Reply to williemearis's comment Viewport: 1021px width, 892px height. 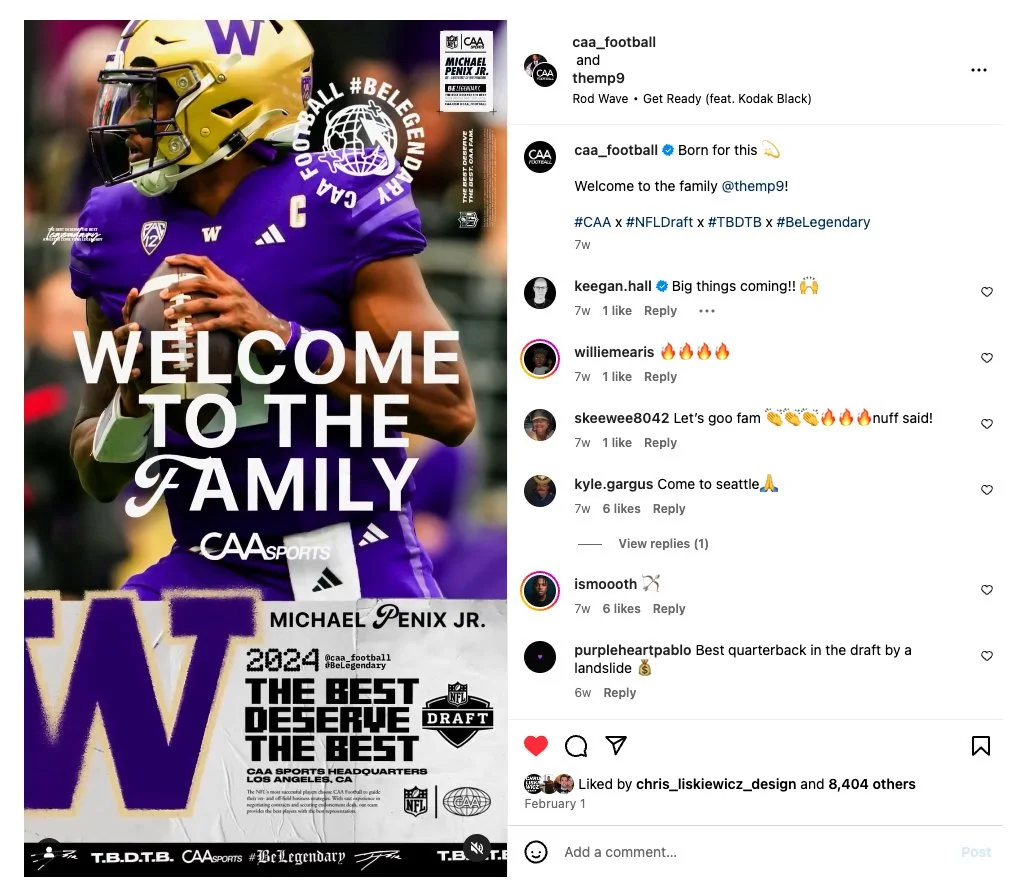point(660,377)
